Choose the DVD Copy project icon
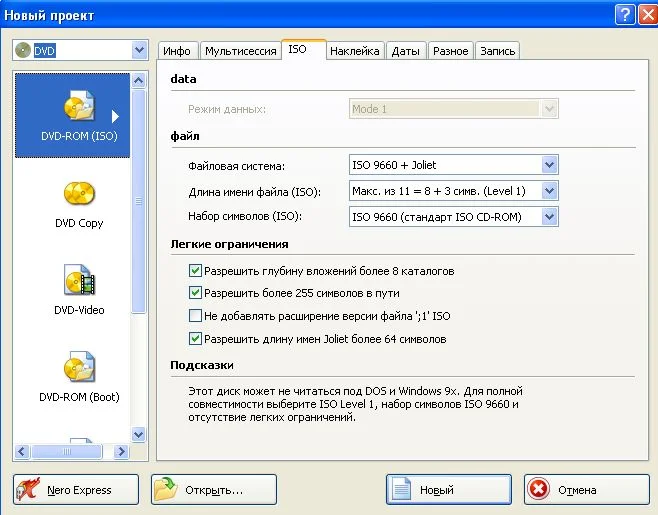 [79, 194]
